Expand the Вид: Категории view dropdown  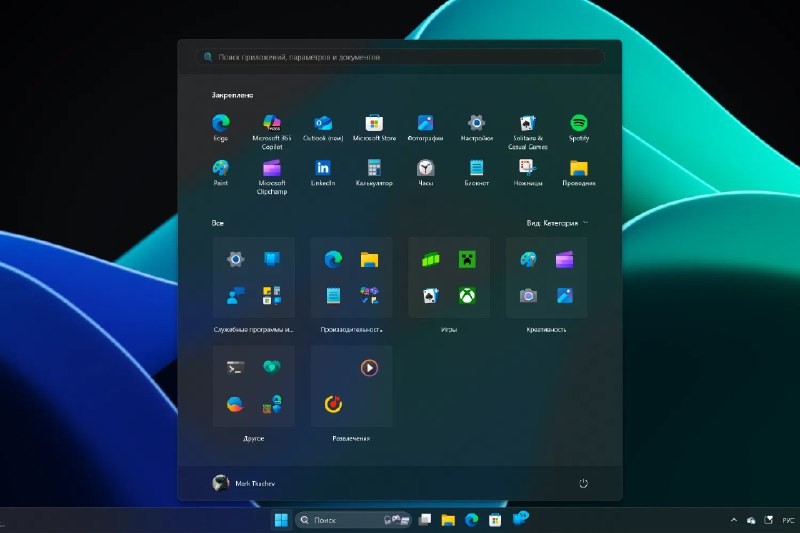pyautogui.click(x=557, y=223)
